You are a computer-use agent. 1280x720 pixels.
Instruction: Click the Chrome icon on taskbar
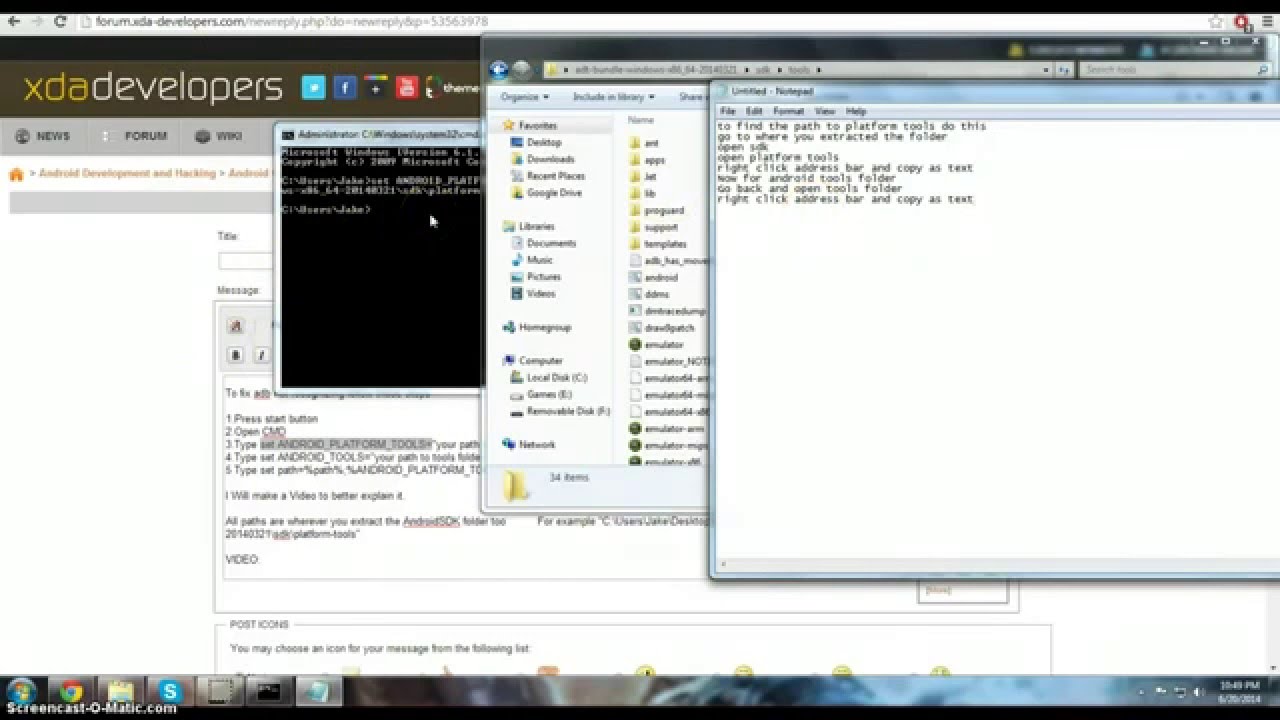tap(71, 691)
